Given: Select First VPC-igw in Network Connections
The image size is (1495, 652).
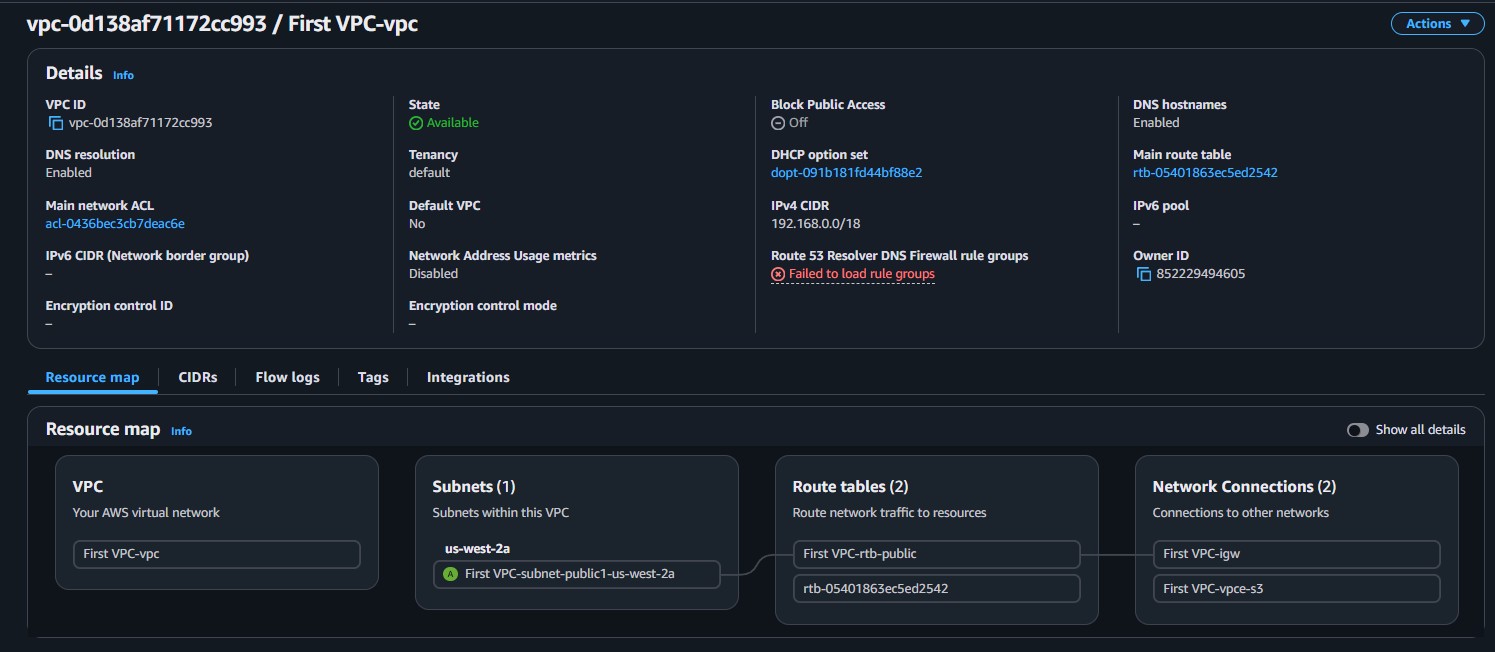Looking at the screenshot, I should [x=1296, y=553].
